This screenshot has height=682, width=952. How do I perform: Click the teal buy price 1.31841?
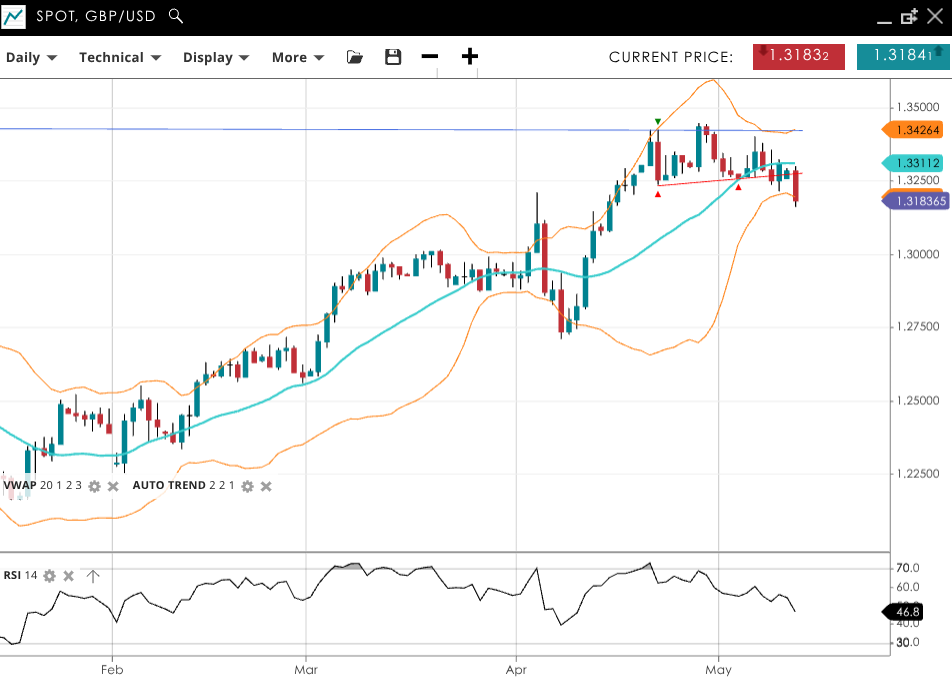click(902, 56)
